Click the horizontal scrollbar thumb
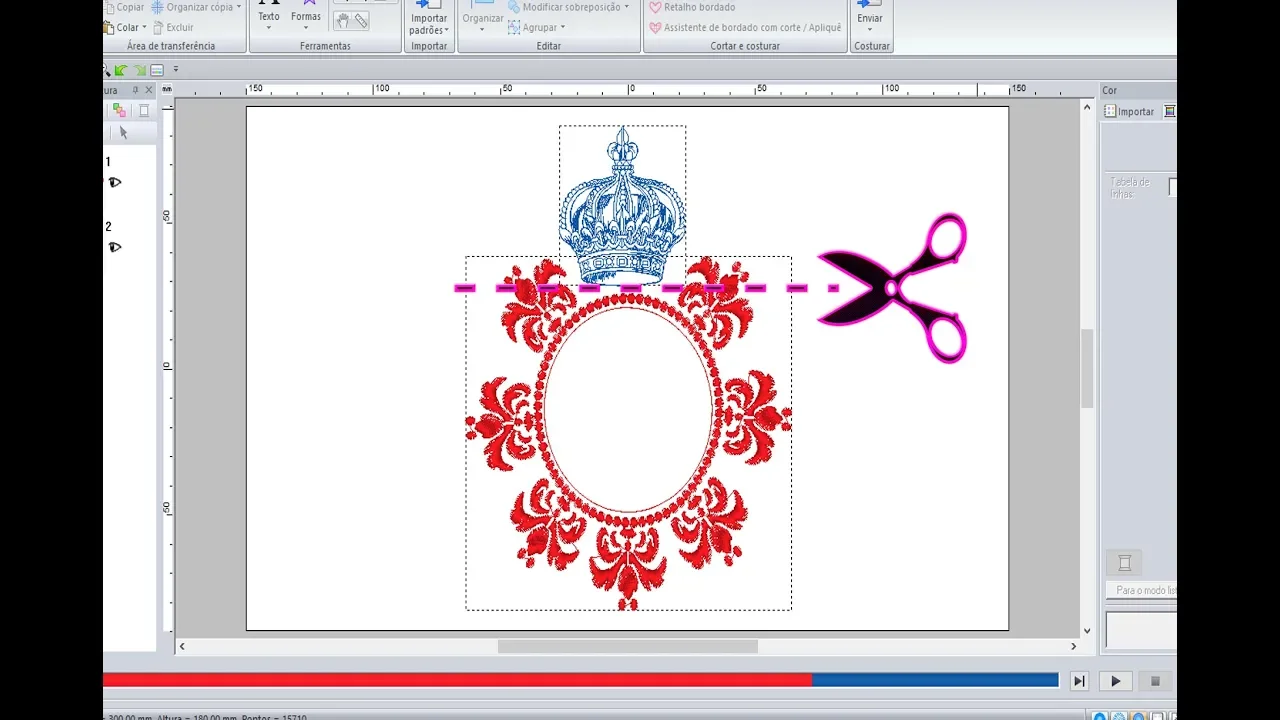Viewport: 1280px width, 720px height. point(628,647)
